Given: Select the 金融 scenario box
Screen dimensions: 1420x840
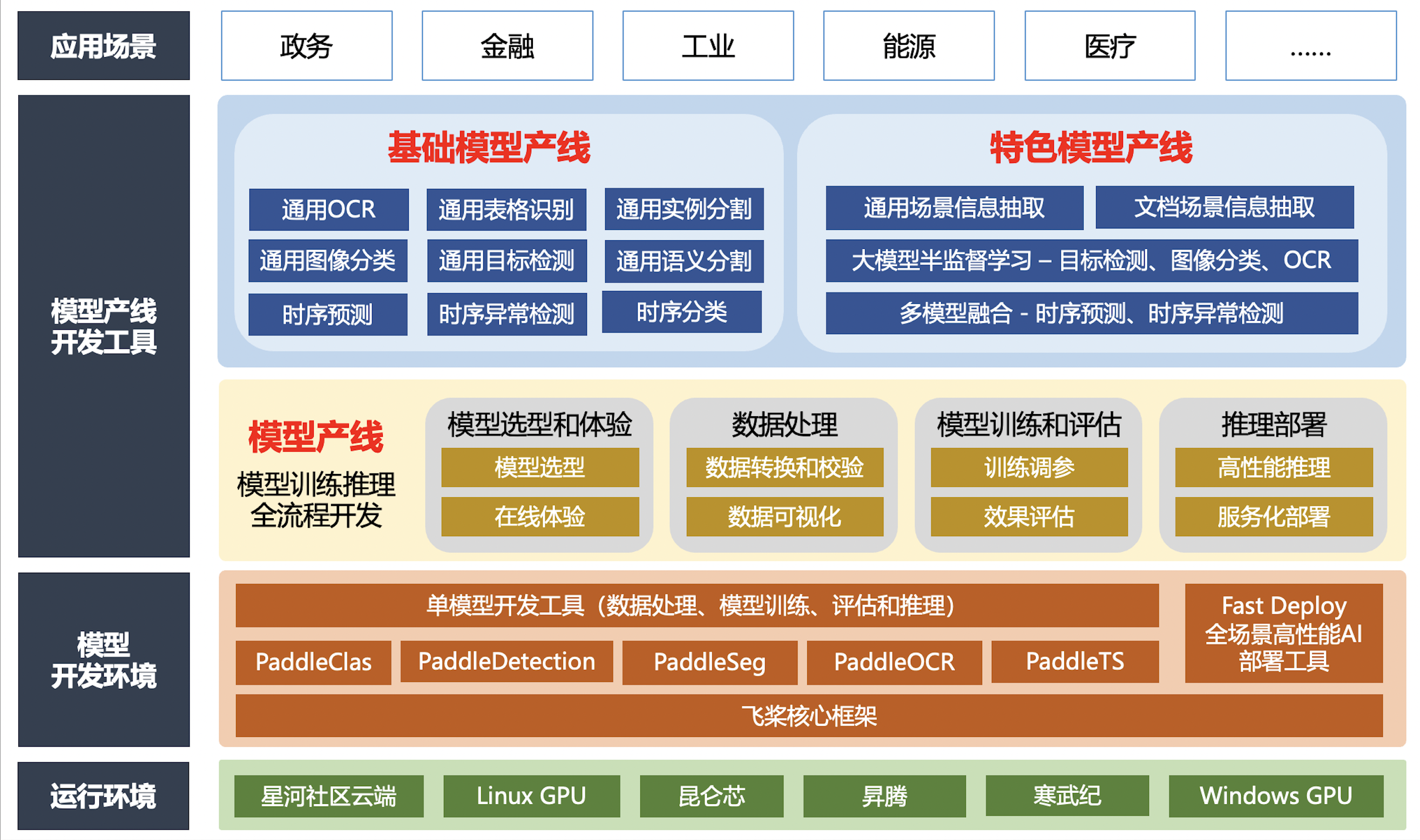Looking at the screenshot, I should [507, 46].
